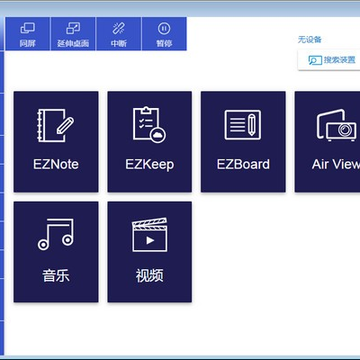The width and height of the screenshot is (360, 360).
Task: Click the 同屏 mirror screen button
Action: [28, 34]
